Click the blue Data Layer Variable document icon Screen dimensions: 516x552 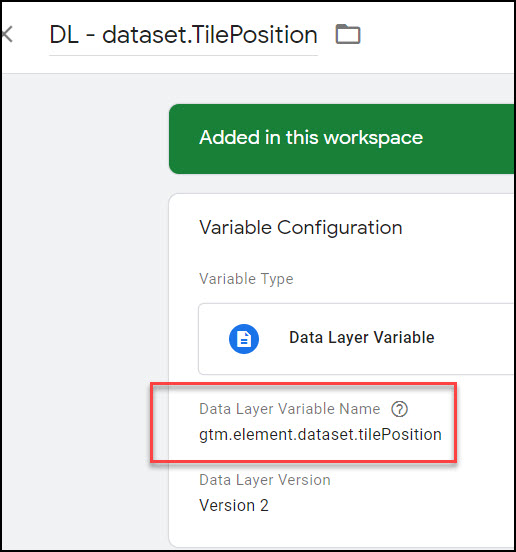tap(244, 339)
